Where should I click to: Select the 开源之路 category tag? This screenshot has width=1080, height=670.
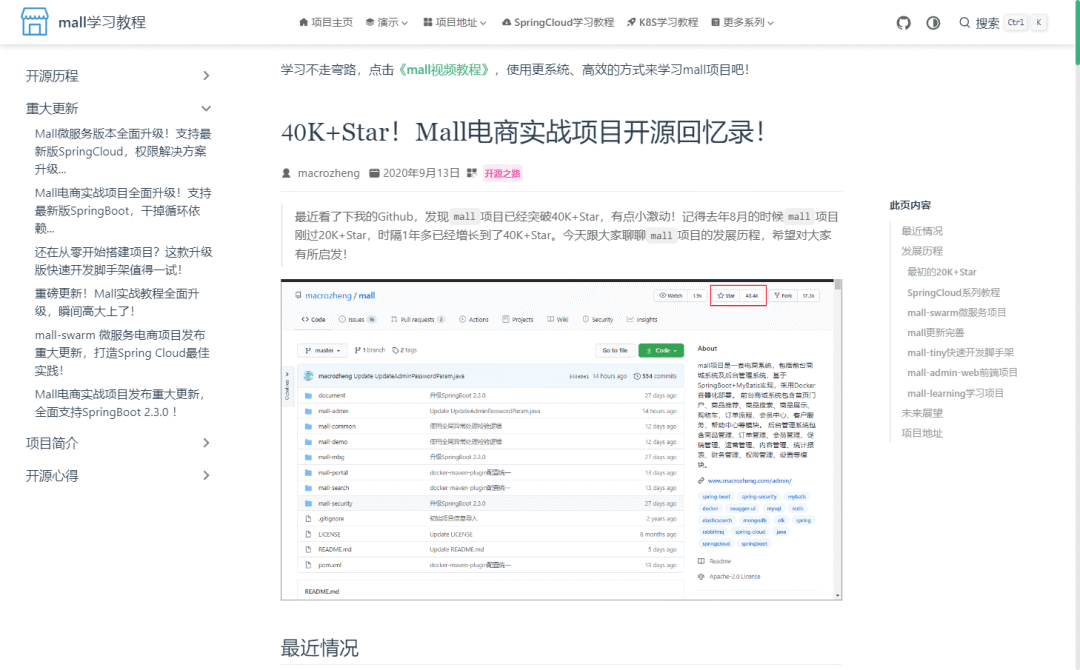(x=502, y=174)
